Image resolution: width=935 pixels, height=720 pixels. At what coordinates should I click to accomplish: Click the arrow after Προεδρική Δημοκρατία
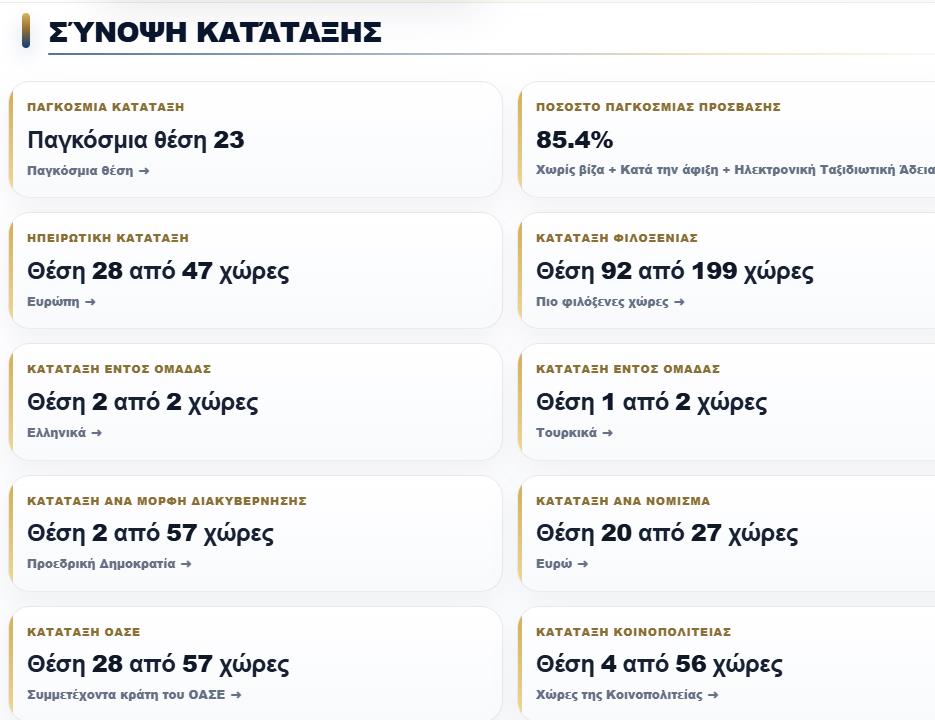tap(186, 564)
